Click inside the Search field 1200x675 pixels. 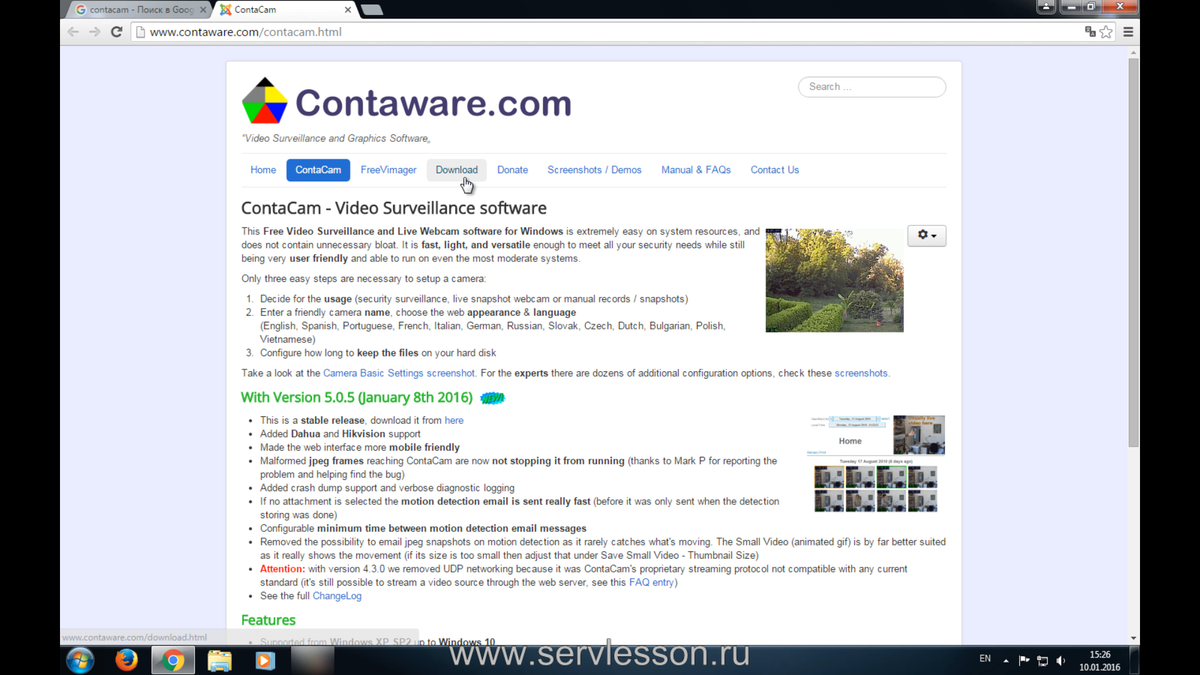872,87
